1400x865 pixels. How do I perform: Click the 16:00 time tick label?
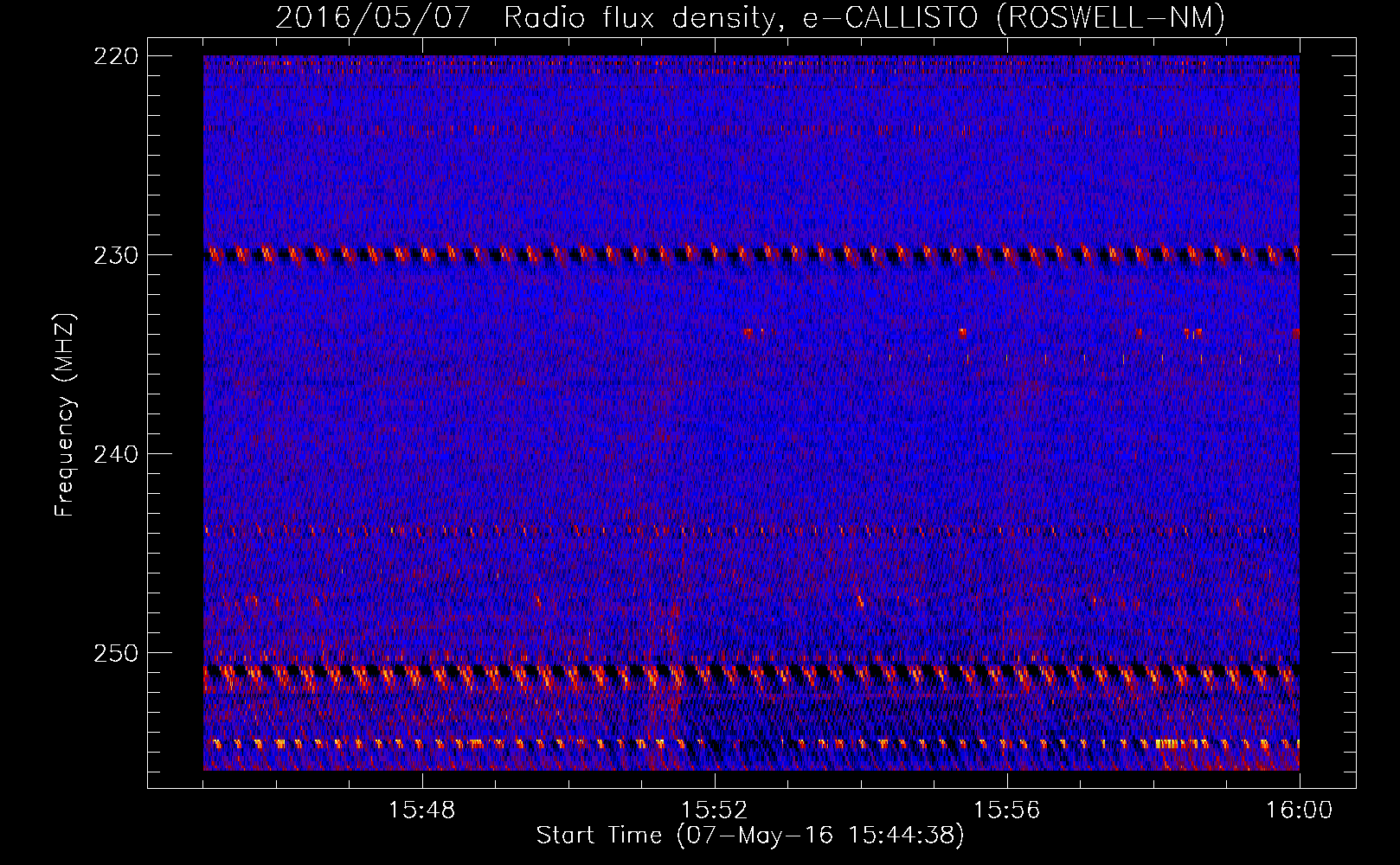point(1300,811)
